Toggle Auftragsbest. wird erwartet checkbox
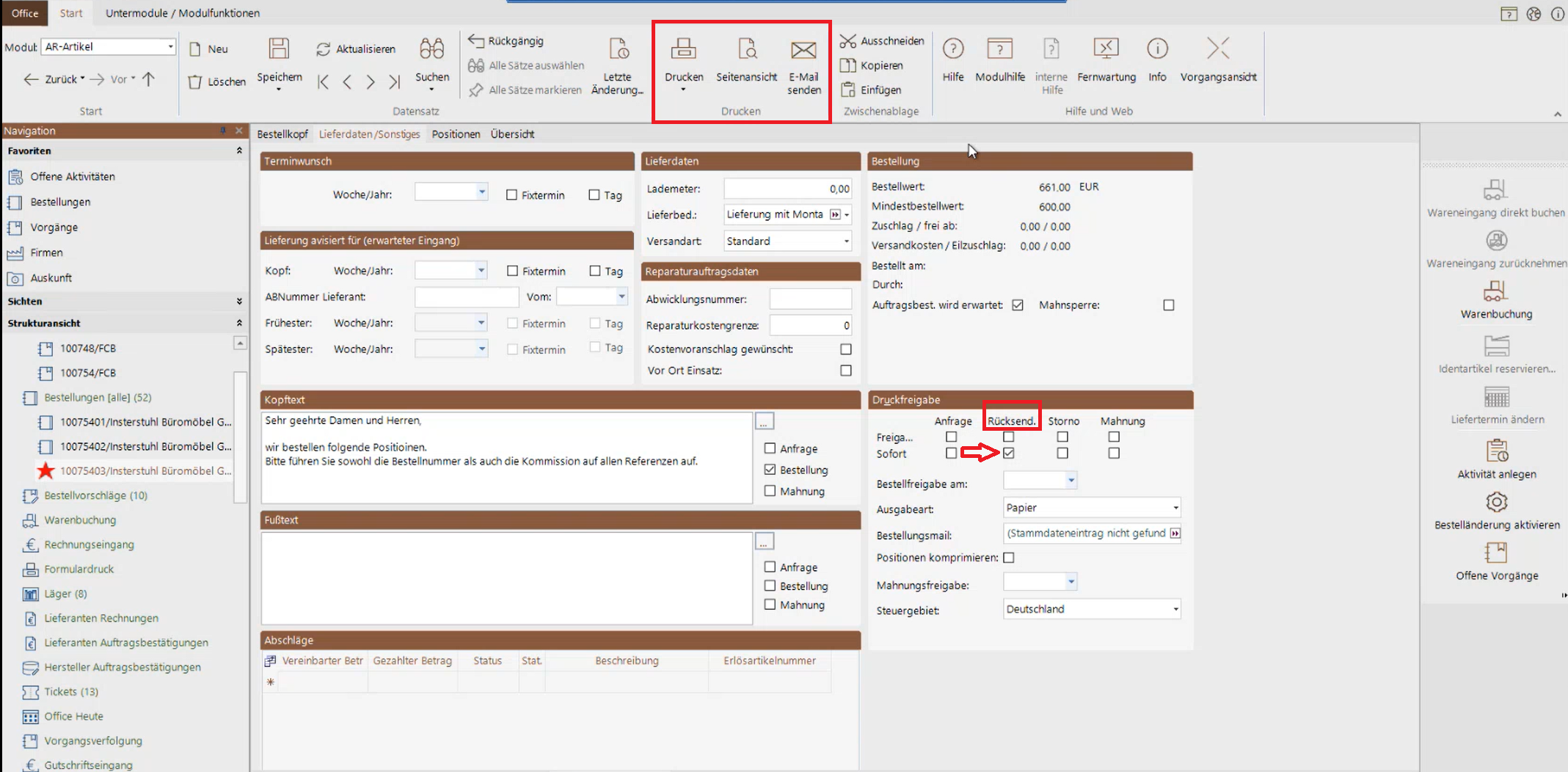1568x772 pixels. click(x=1018, y=305)
